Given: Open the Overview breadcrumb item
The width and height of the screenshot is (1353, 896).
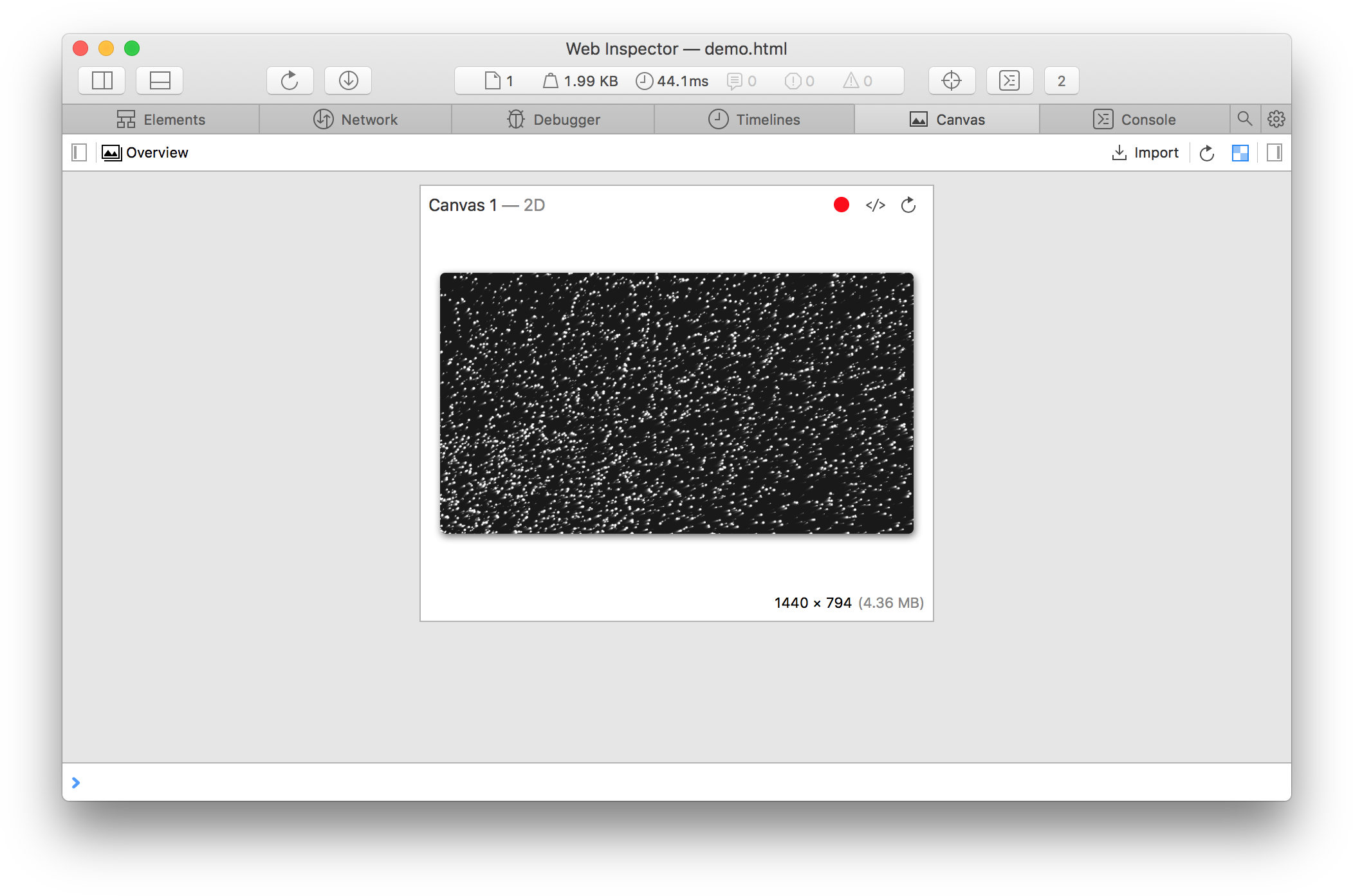Looking at the screenshot, I should pyautogui.click(x=156, y=152).
